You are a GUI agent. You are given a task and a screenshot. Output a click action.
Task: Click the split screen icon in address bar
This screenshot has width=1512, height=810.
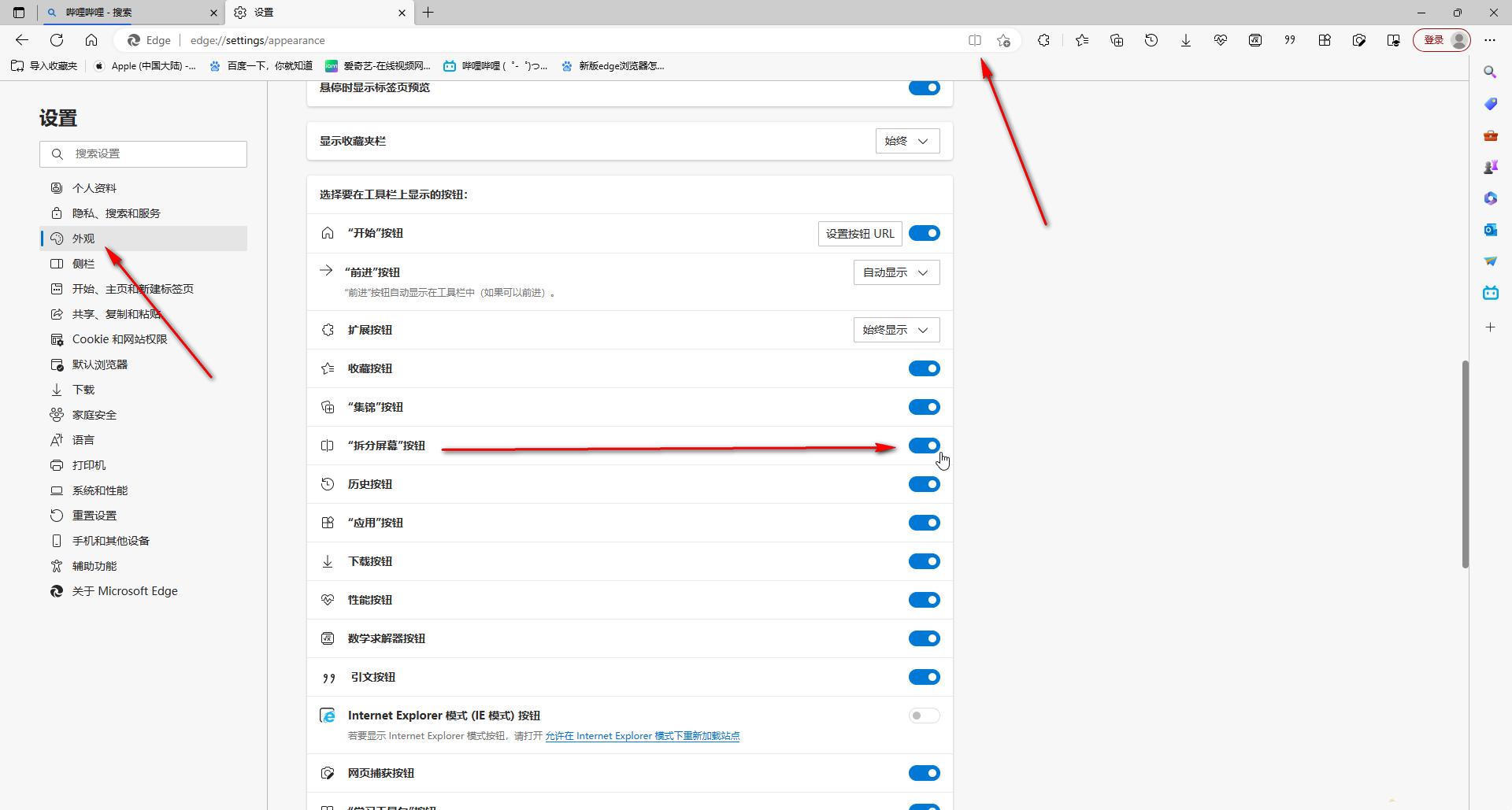click(975, 40)
